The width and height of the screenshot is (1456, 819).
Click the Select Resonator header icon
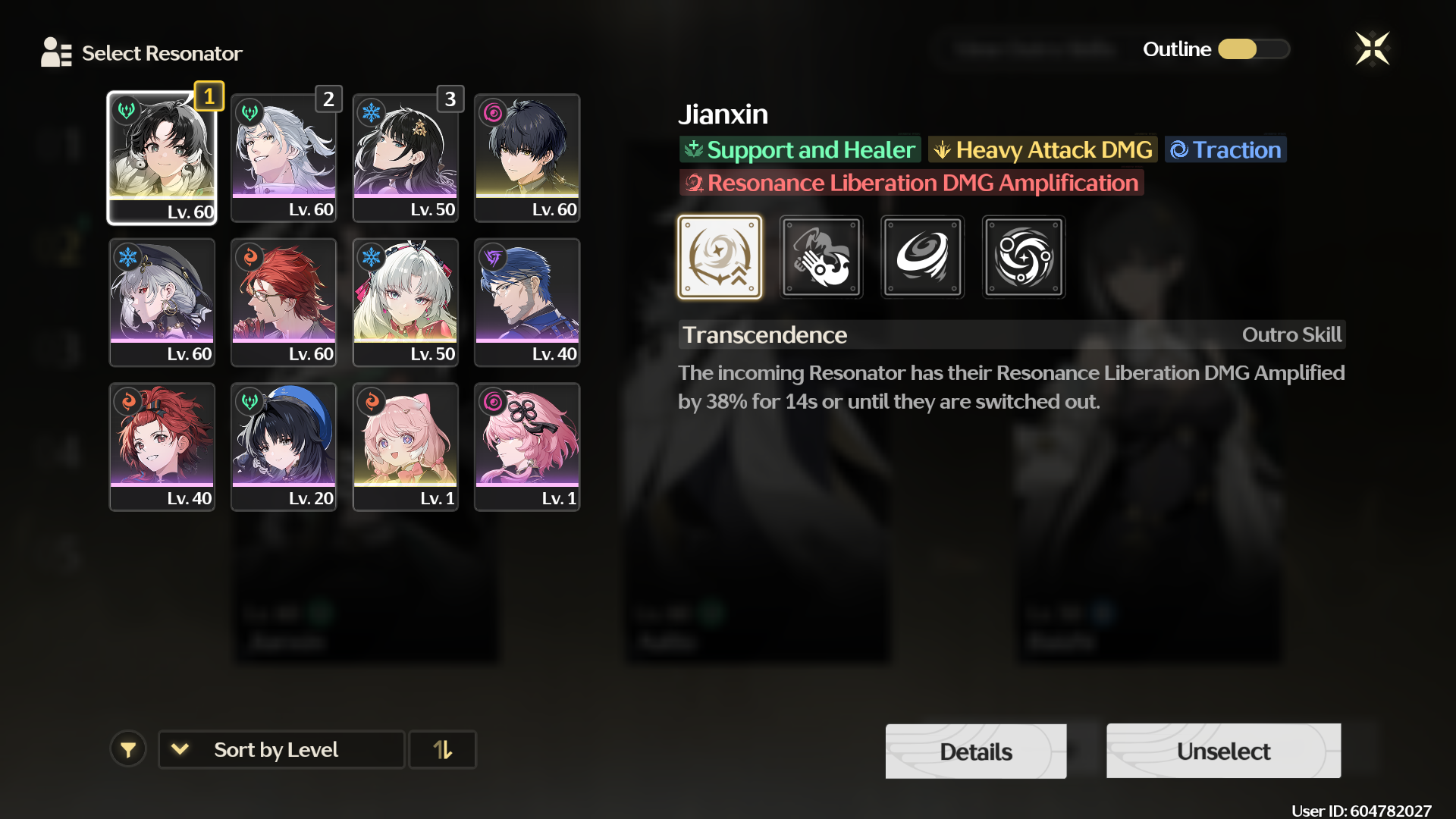(56, 52)
